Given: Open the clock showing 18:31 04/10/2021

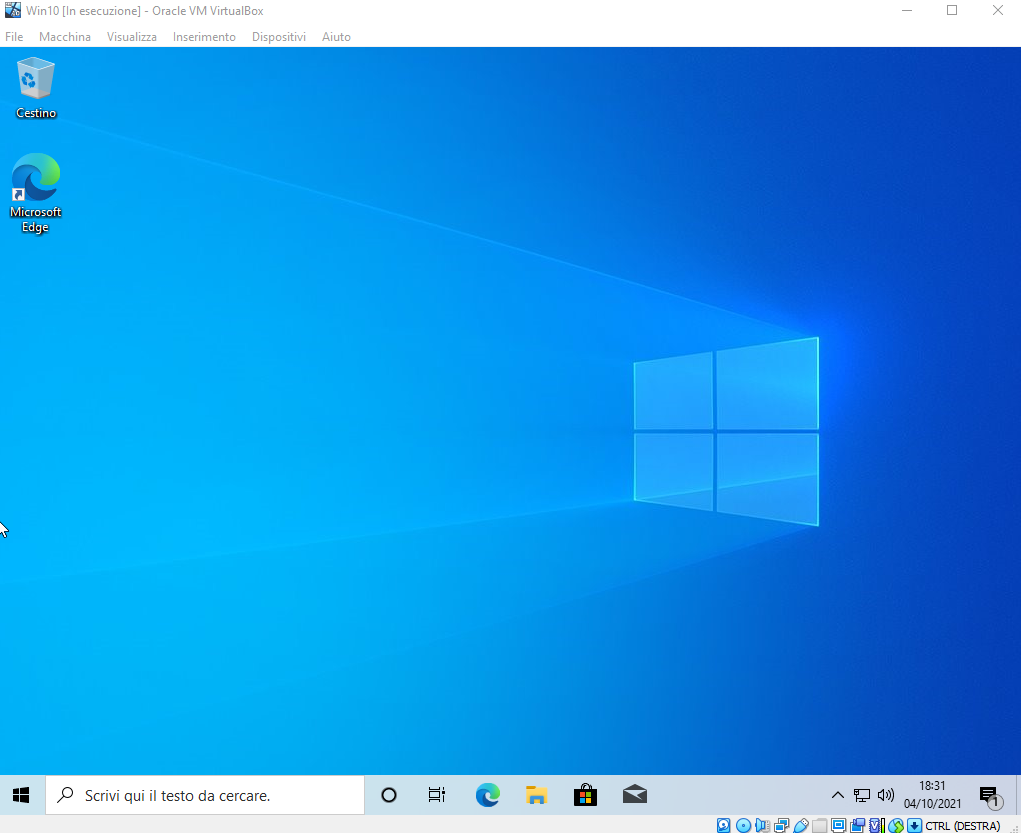Looking at the screenshot, I should point(932,795).
